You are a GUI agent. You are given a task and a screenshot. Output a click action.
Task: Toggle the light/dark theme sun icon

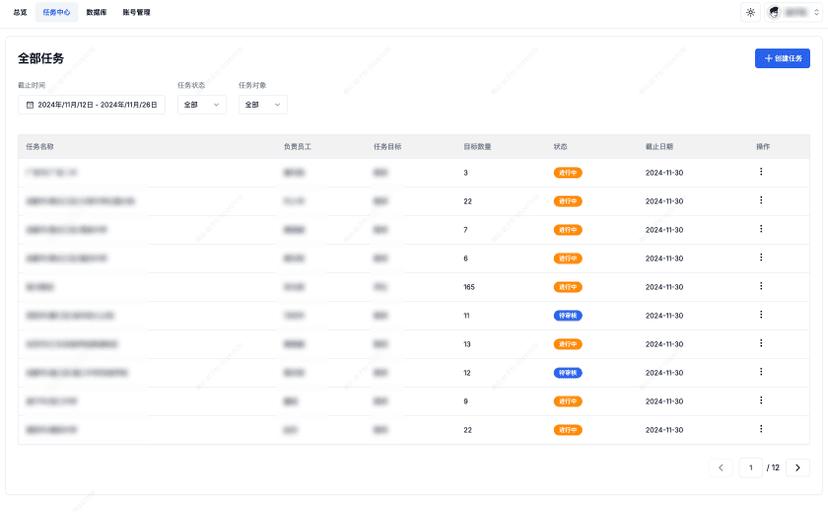pyautogui.click(x=750, y=12)
